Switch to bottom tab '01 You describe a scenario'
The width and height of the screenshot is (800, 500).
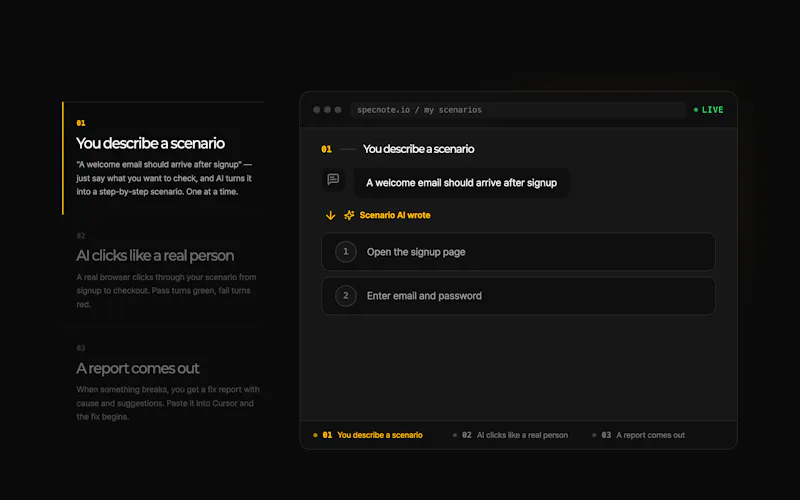pyautogui.click(x=368, y=435)
